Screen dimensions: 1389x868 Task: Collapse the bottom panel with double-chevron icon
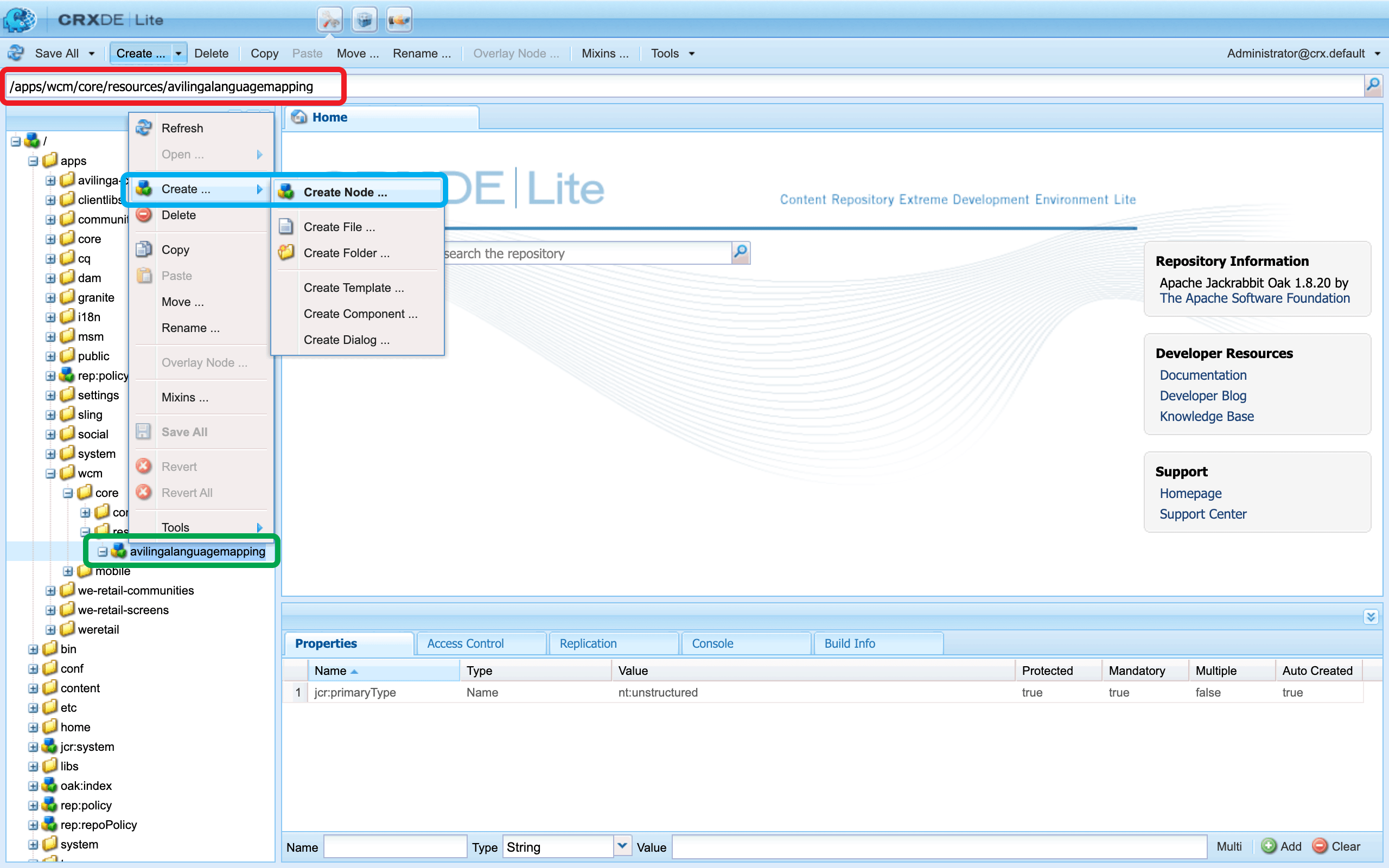point(1371,617)
